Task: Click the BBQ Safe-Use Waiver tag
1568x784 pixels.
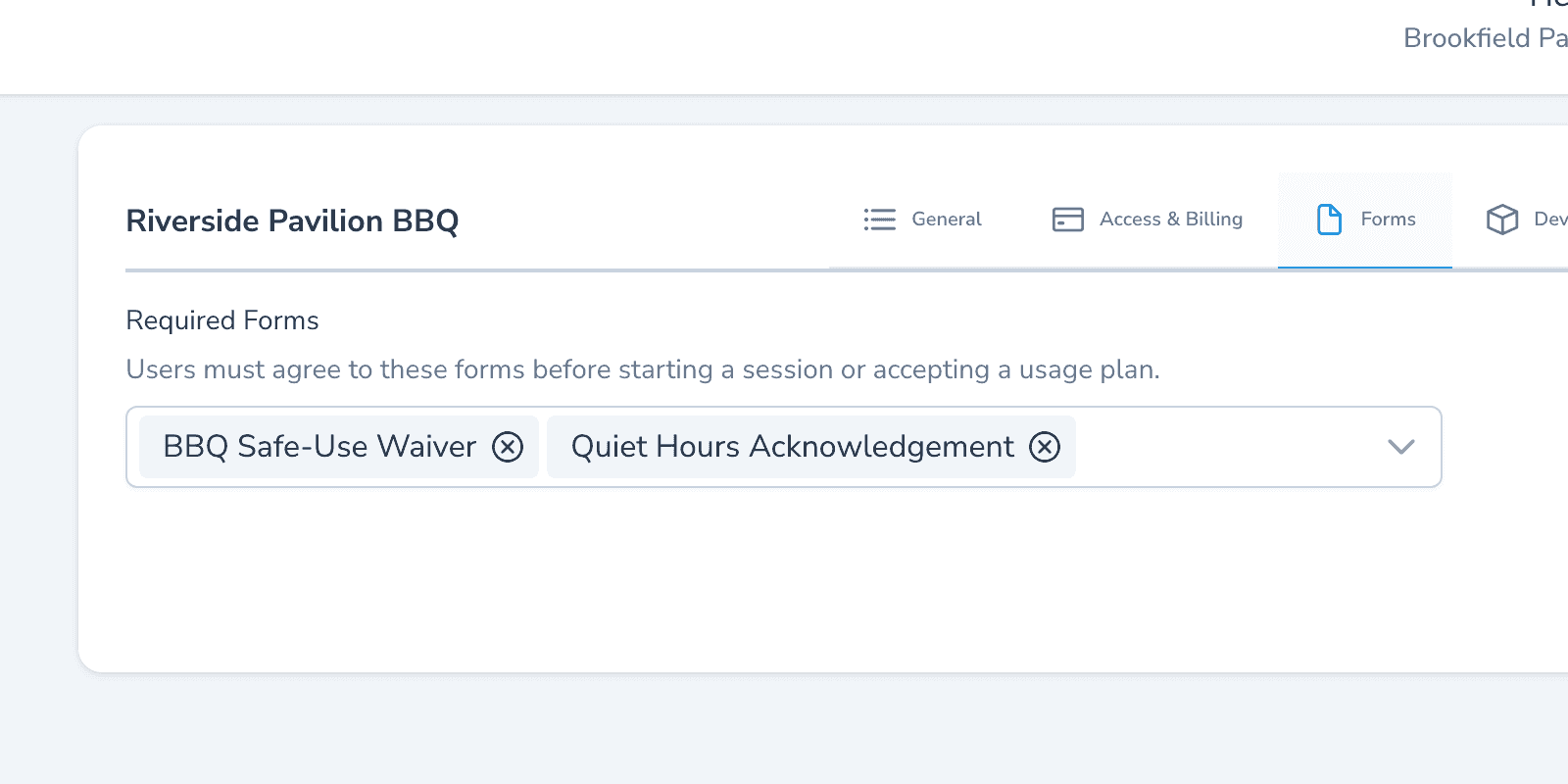Action: pyautogui.click(x=319, y=447)
